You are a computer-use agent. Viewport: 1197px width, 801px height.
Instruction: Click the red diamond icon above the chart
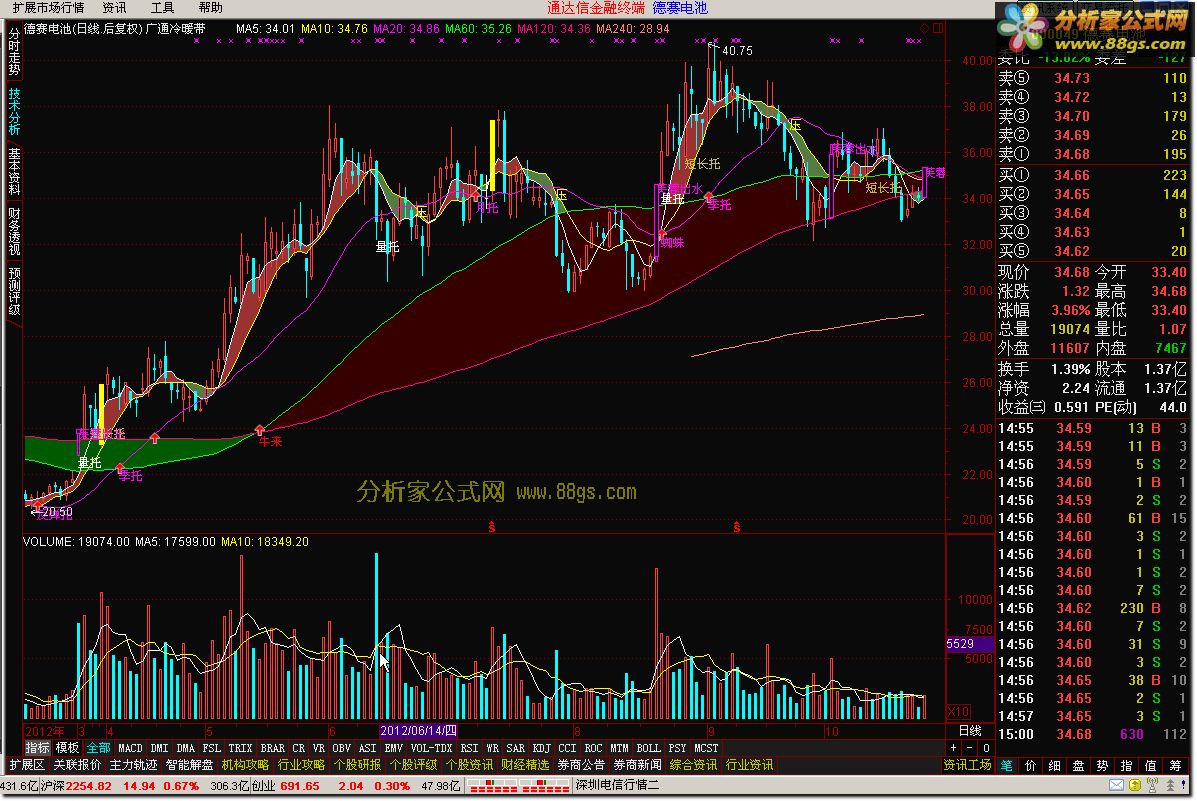click(924, 28)
